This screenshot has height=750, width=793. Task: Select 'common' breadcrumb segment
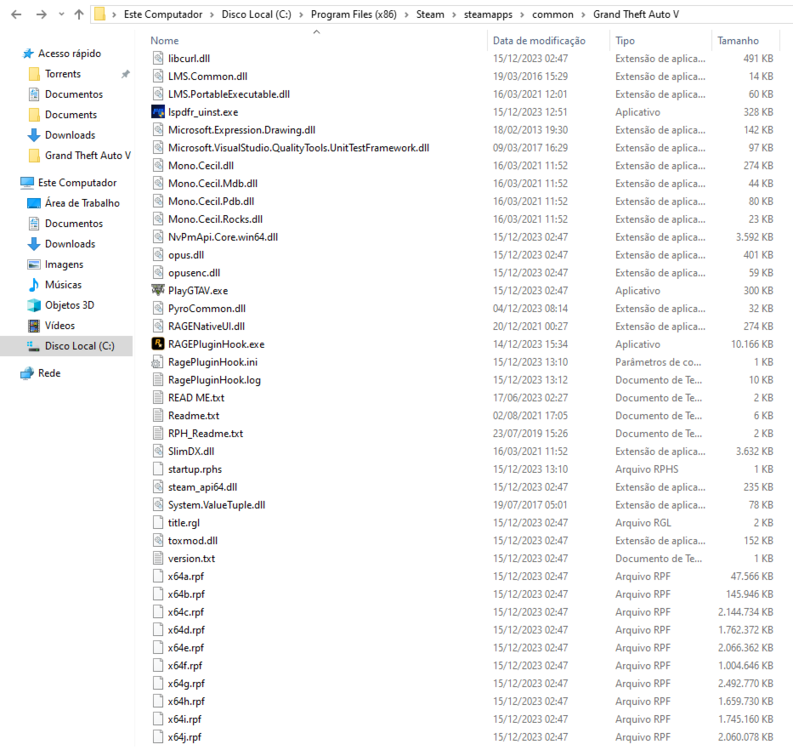(x=552, y=15)
